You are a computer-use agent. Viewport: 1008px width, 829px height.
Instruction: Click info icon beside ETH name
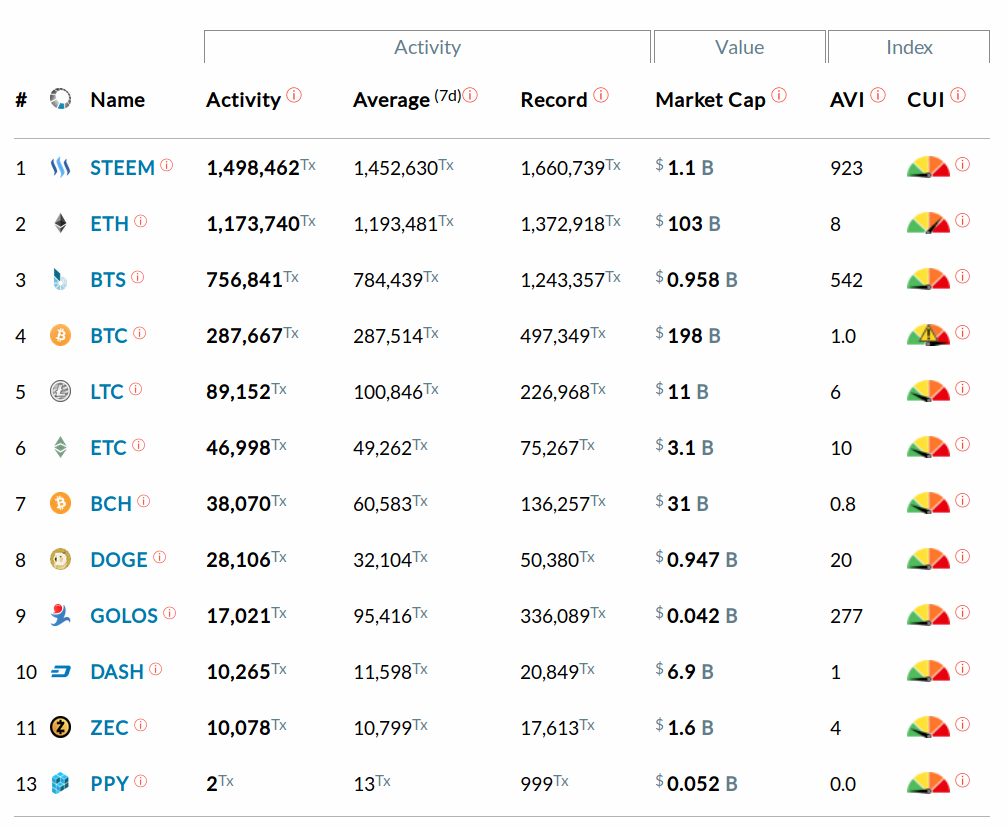(x=141, y=221)
